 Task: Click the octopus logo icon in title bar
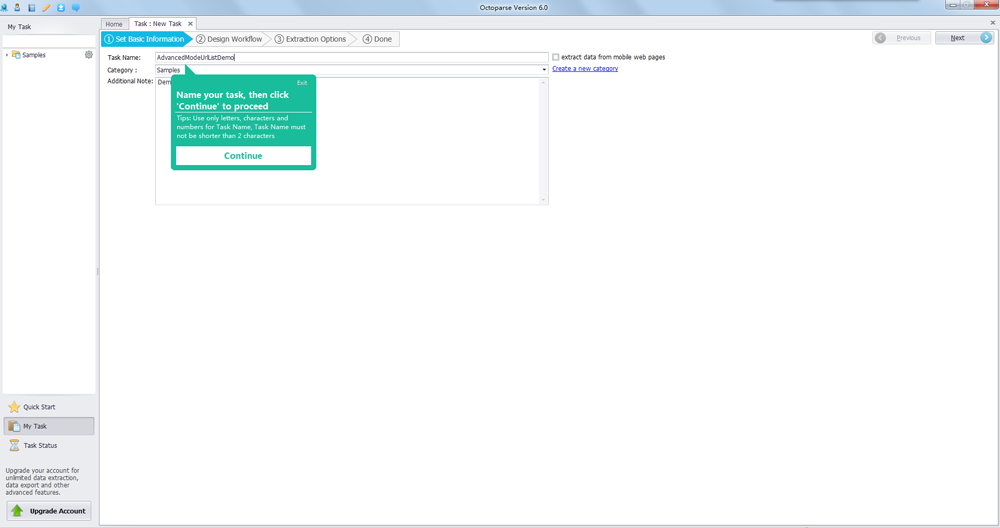4,7
